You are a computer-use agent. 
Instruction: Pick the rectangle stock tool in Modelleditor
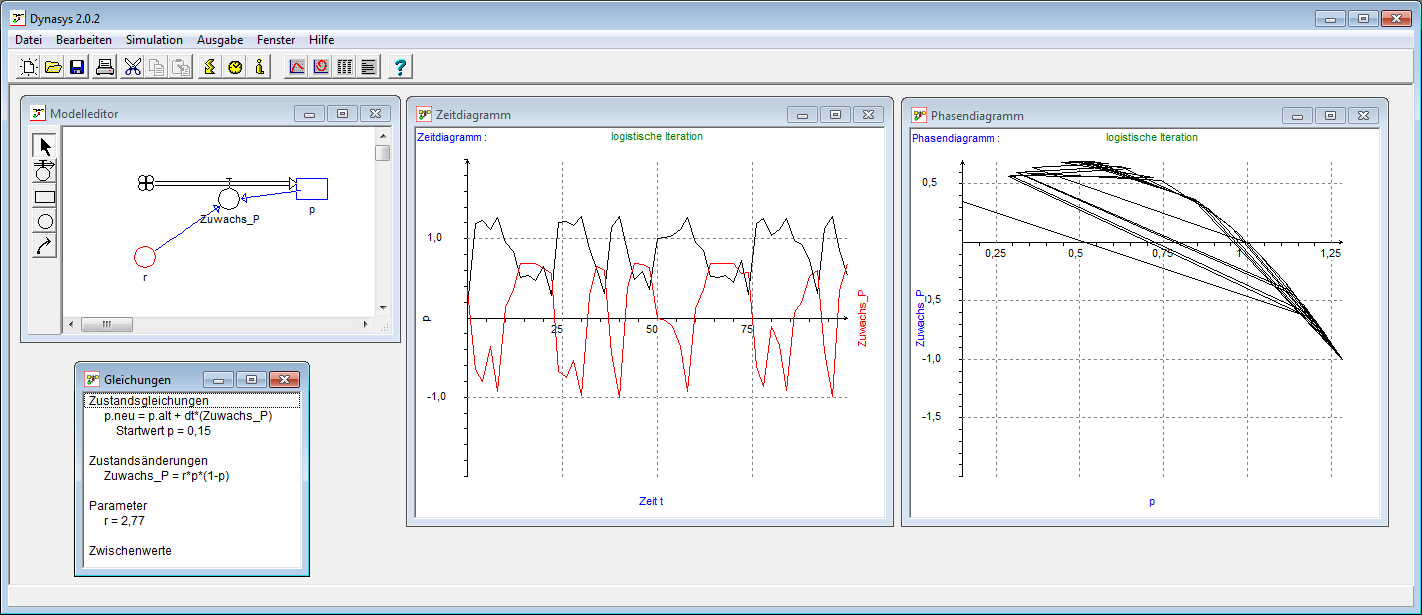(x=45, y=196)
